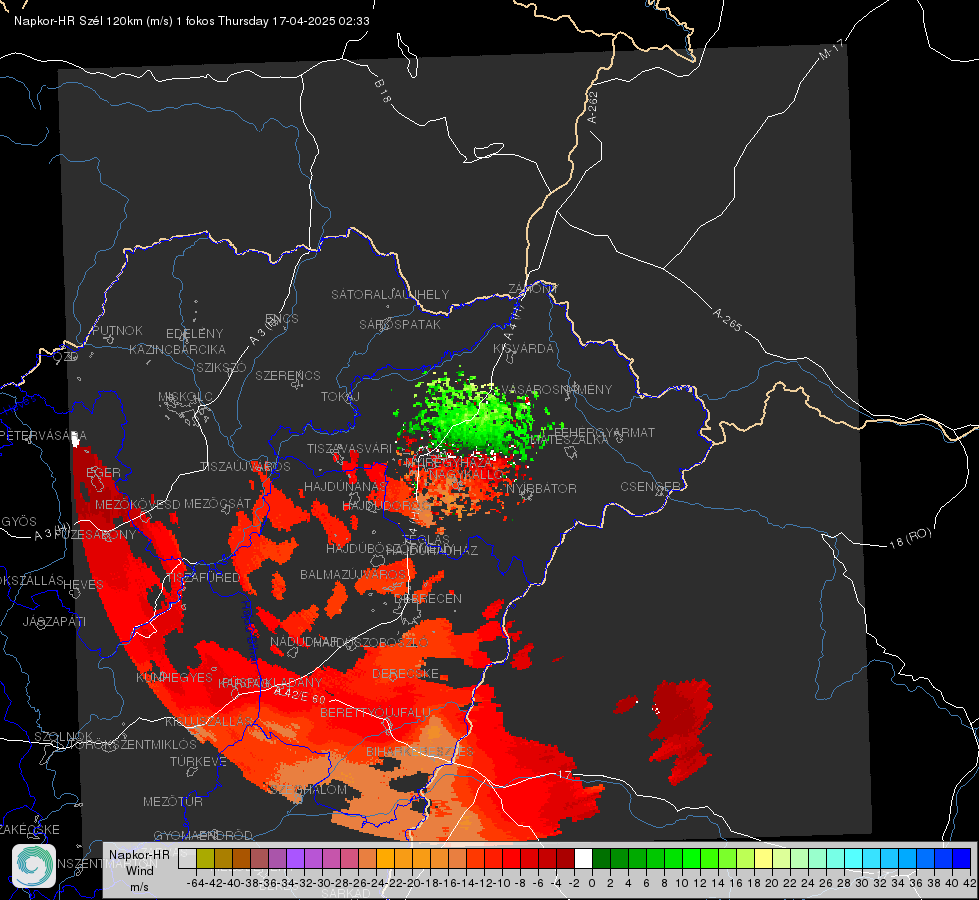Screen dimensions: 979x900
Task: Click the KUNHEGYES label
Action: pyautogui.click(x=174, y=678)
